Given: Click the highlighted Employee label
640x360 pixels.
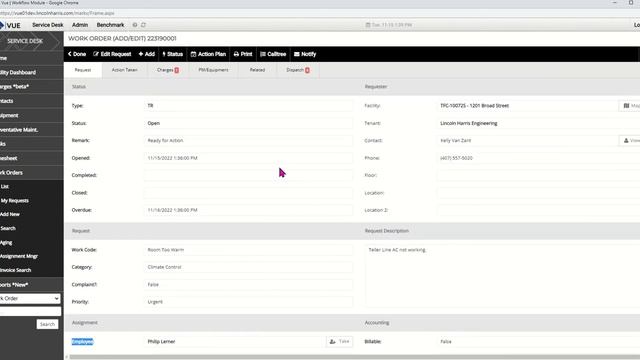Looking at the screenshot, I should click(82, 342).
